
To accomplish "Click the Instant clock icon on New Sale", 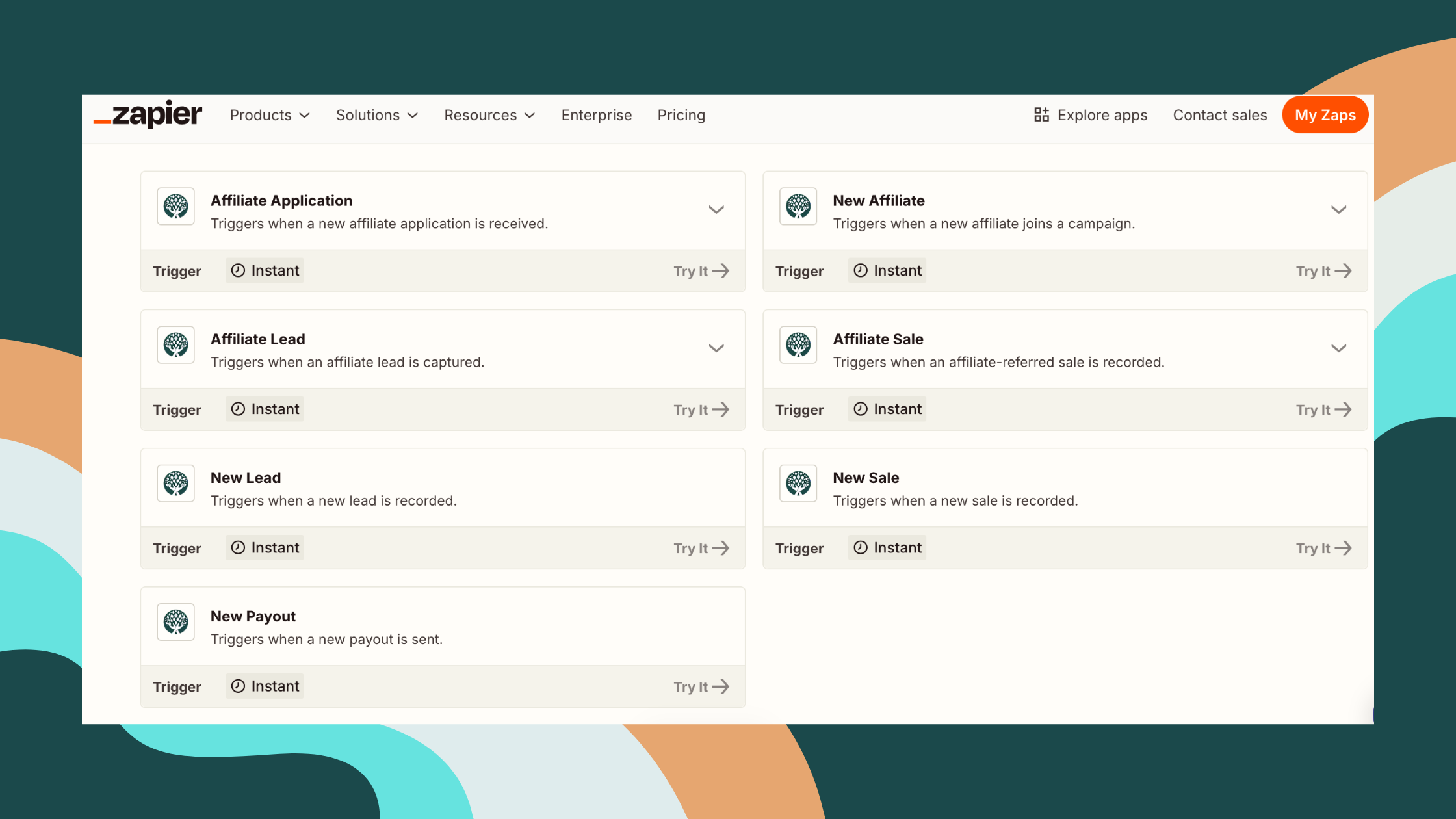I will tap(861, 547).
